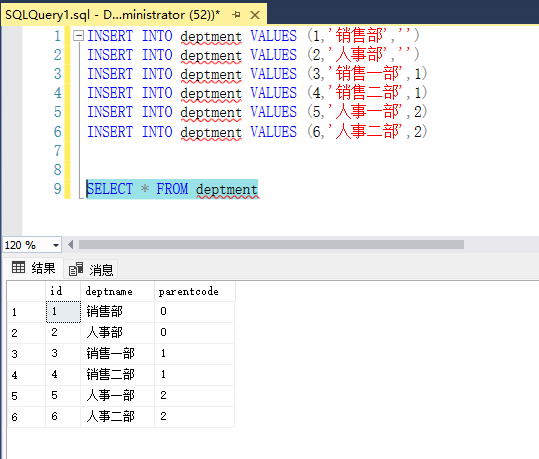Collapse the code block on line 1
The image size is (539, 459).
(x=79, y=35)
